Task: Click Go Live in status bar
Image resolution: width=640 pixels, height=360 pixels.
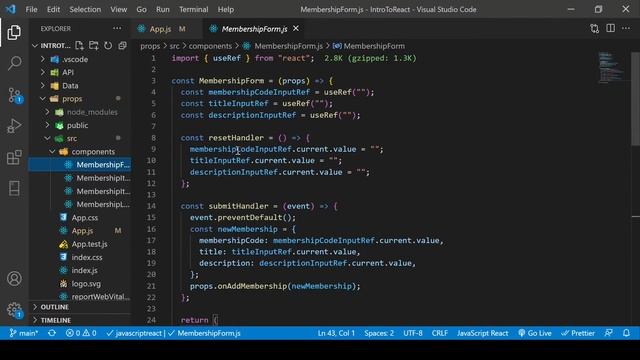Action: [x=535, y=333]
